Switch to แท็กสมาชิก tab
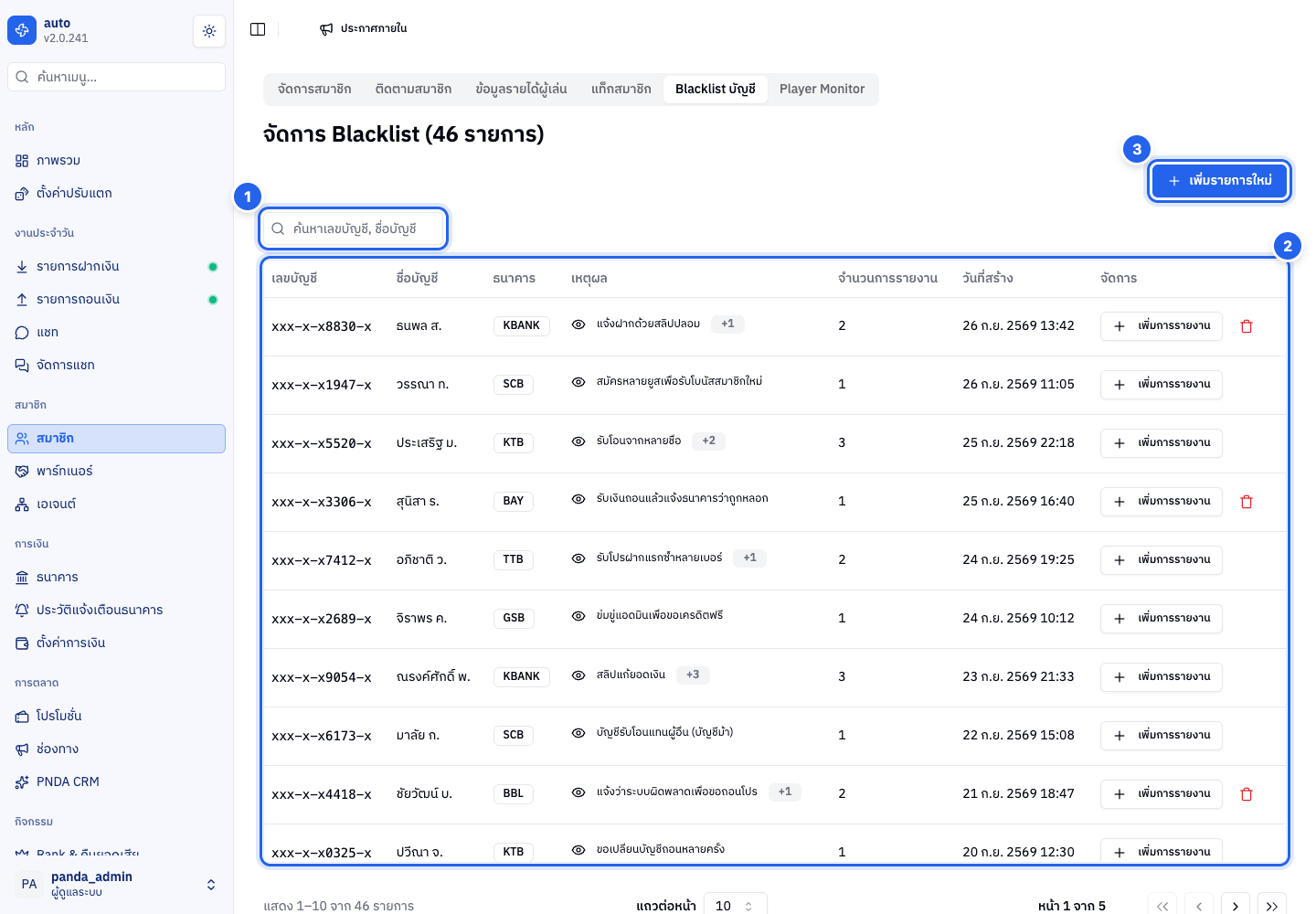The height and width of the screenshot is (914, 1316). [621, 90]
